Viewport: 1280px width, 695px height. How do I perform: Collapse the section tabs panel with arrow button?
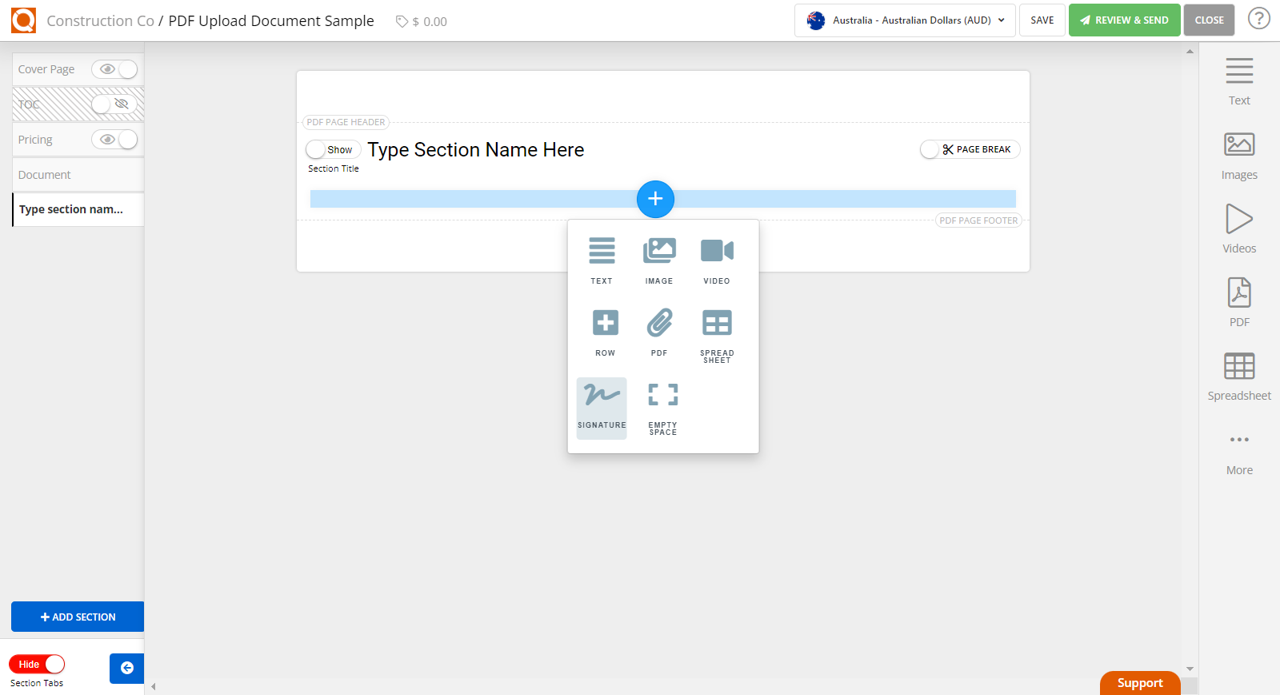(126, 668)
